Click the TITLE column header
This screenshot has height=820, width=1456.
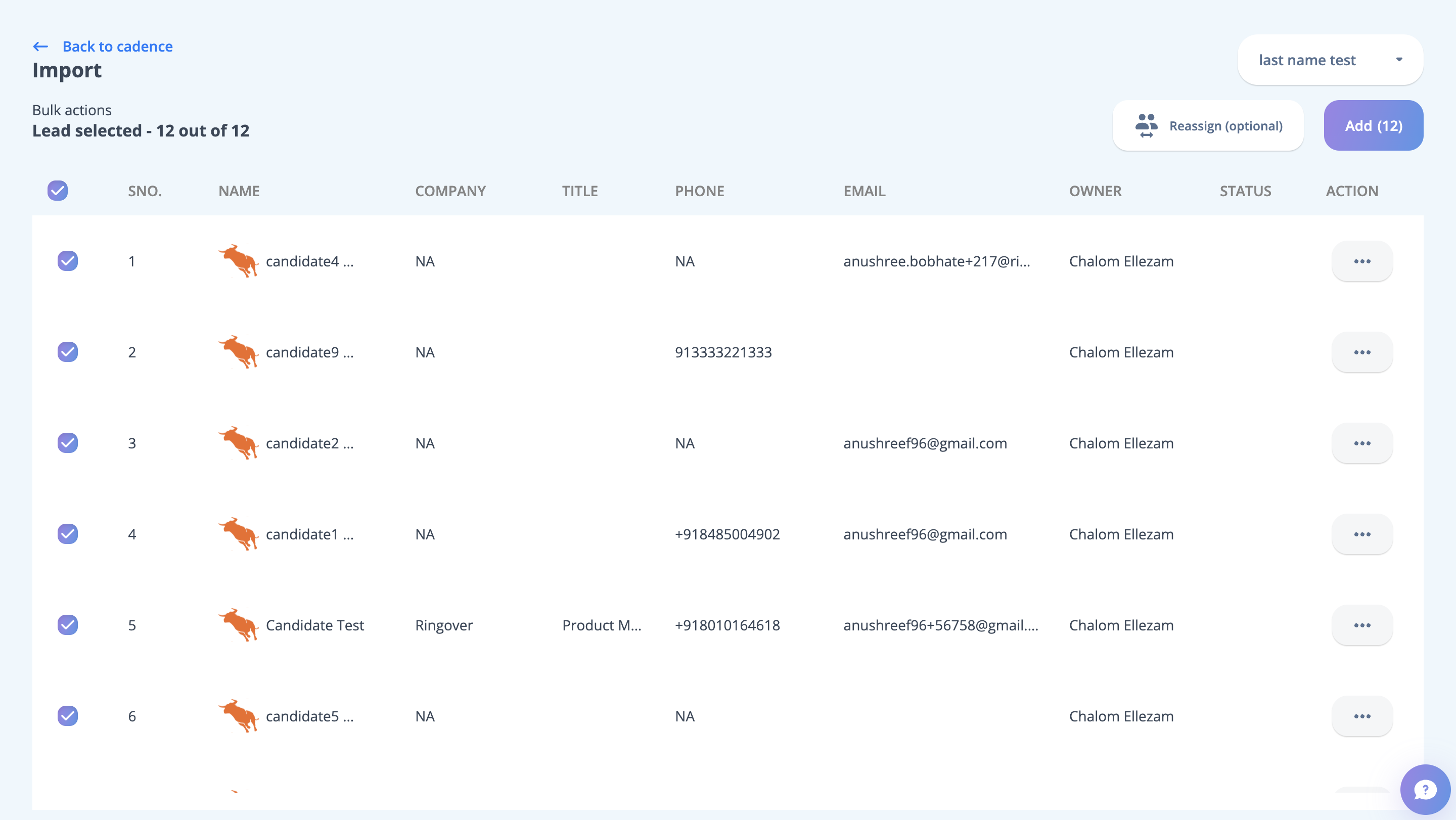[580, 191]
